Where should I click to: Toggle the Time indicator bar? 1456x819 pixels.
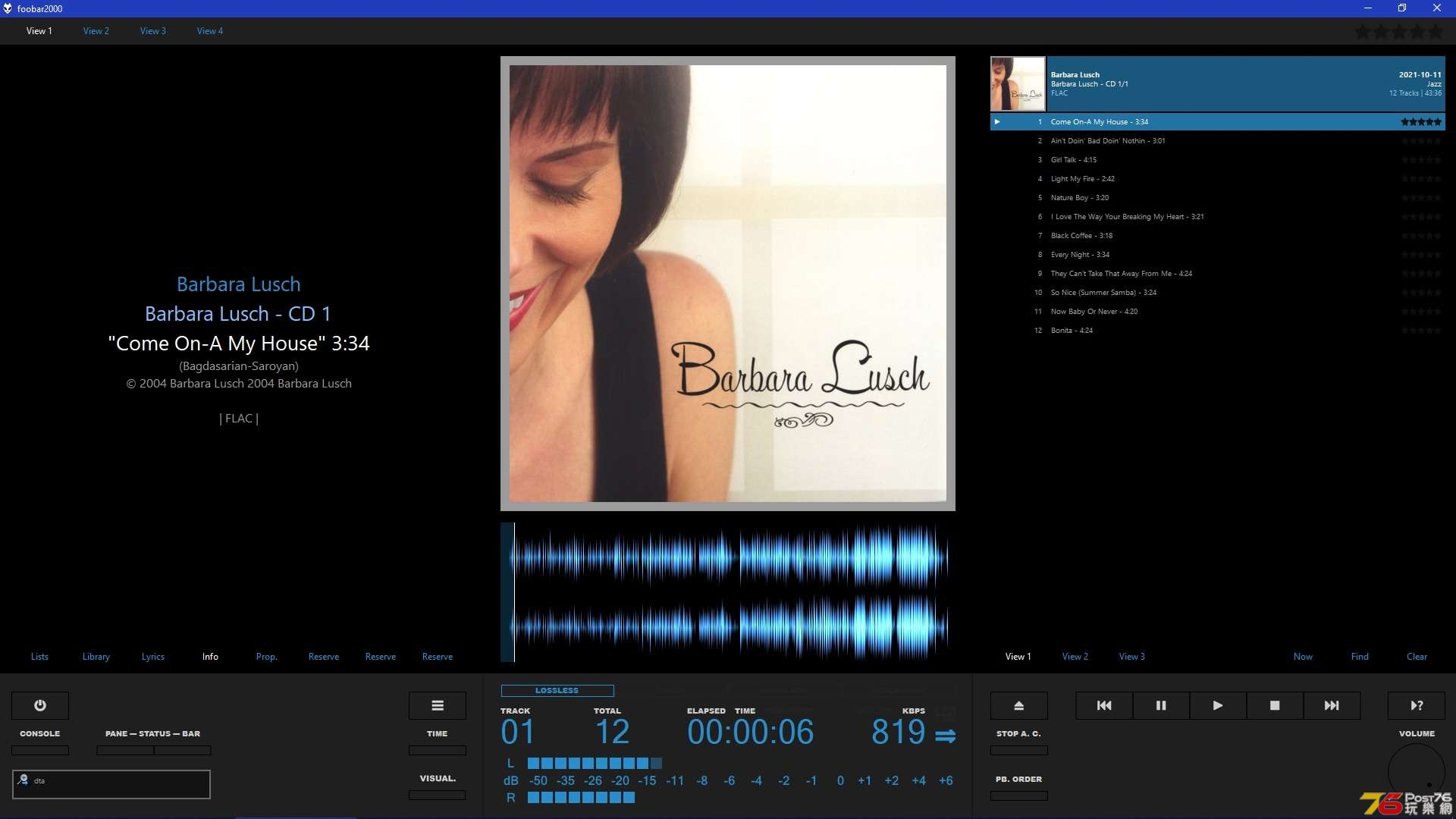click(438, 750)
